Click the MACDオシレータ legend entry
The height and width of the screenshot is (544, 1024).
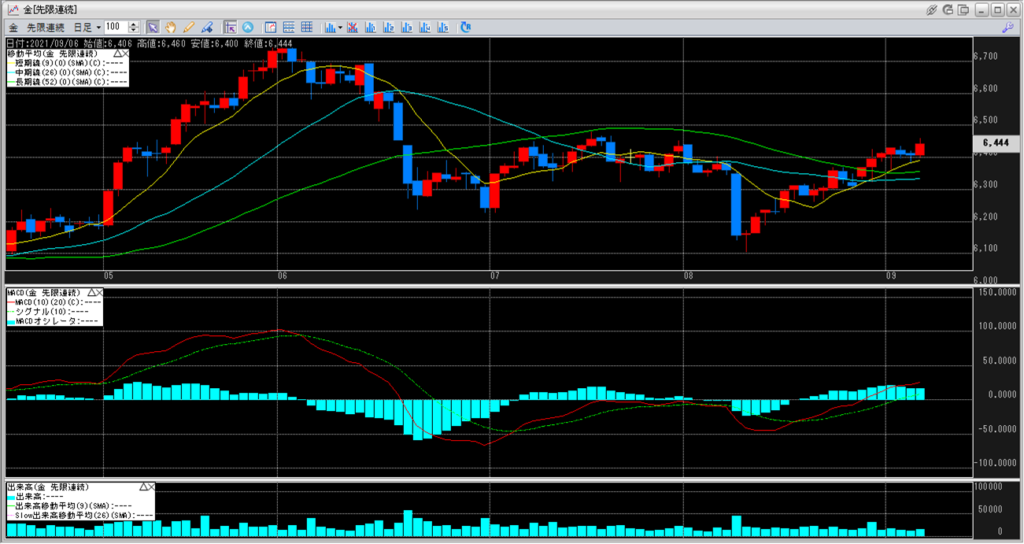(53, 321)
